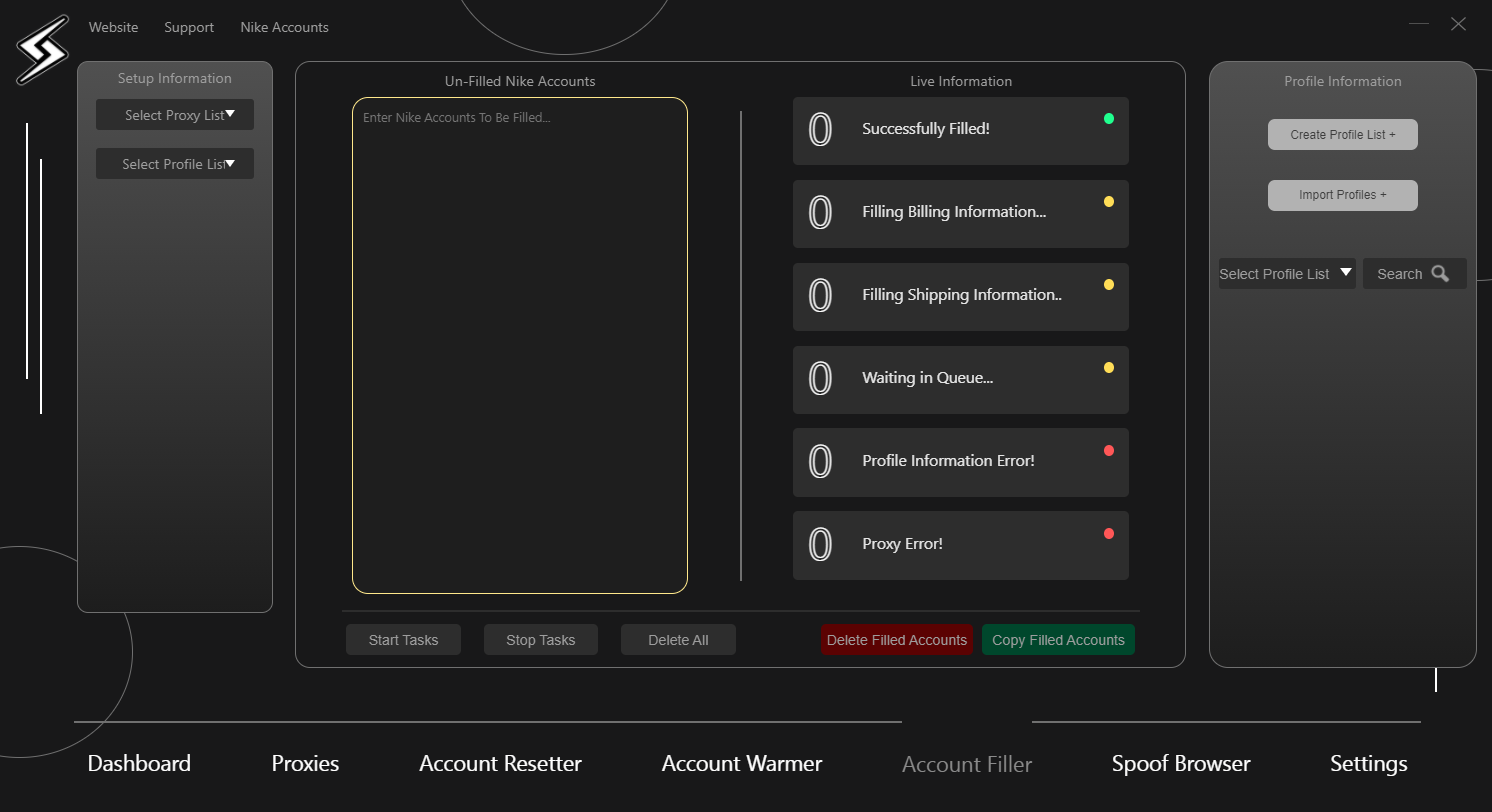Click the lightning bolt app logo
Screen dimensions: 1492x812
(42, 49)
